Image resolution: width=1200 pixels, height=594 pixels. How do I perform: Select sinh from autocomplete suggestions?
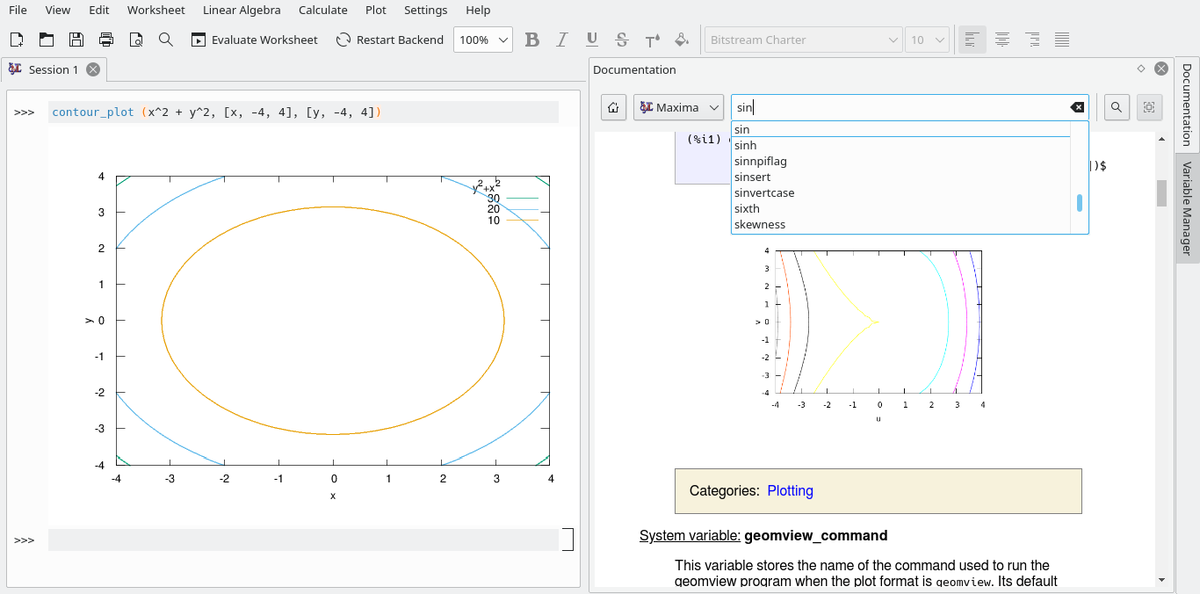click(746, 145)
